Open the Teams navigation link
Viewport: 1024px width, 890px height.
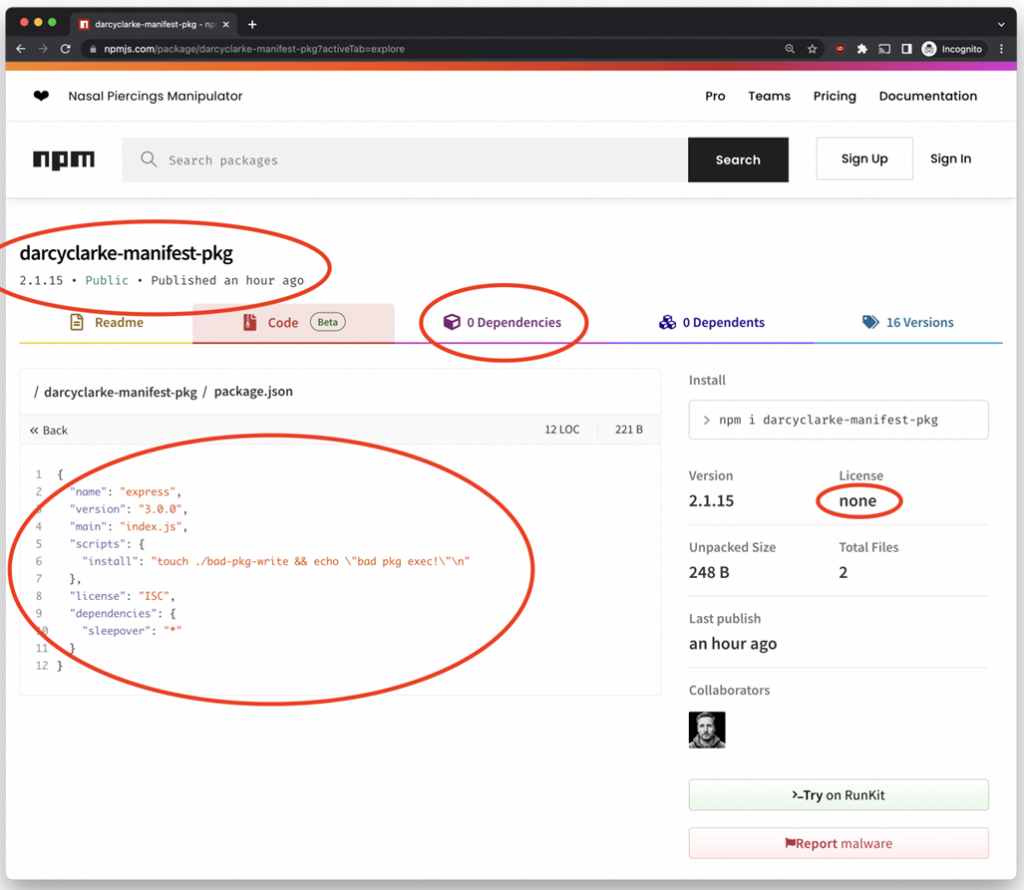pyautogui.click(x=769, y=96)
